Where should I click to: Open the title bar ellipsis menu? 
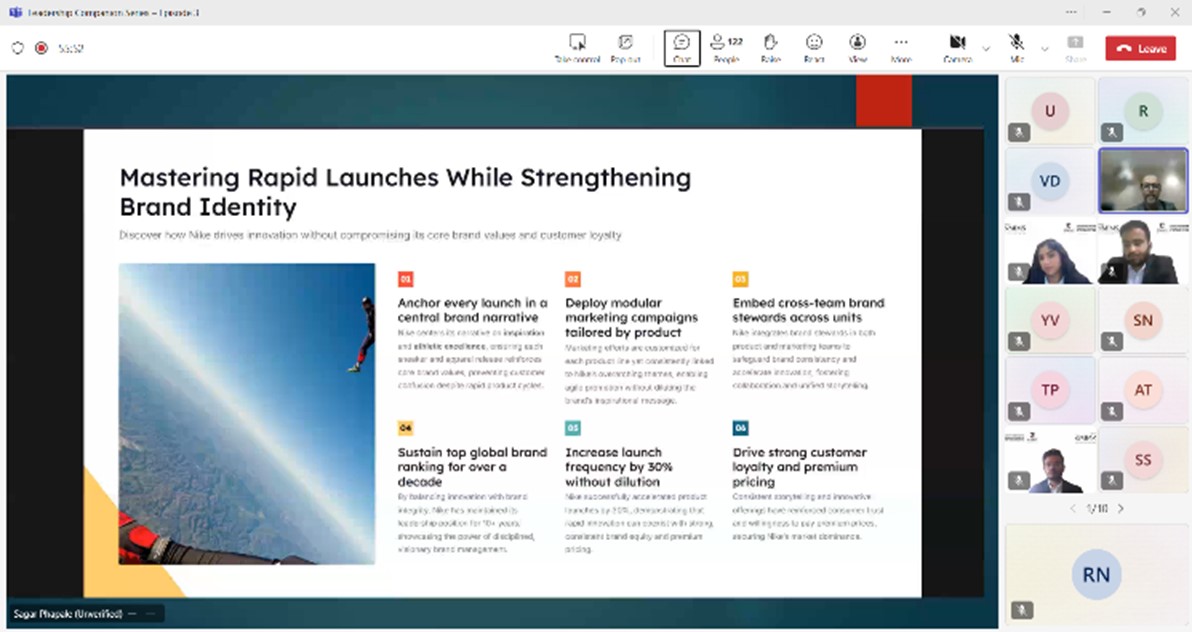click(1071, 12)
